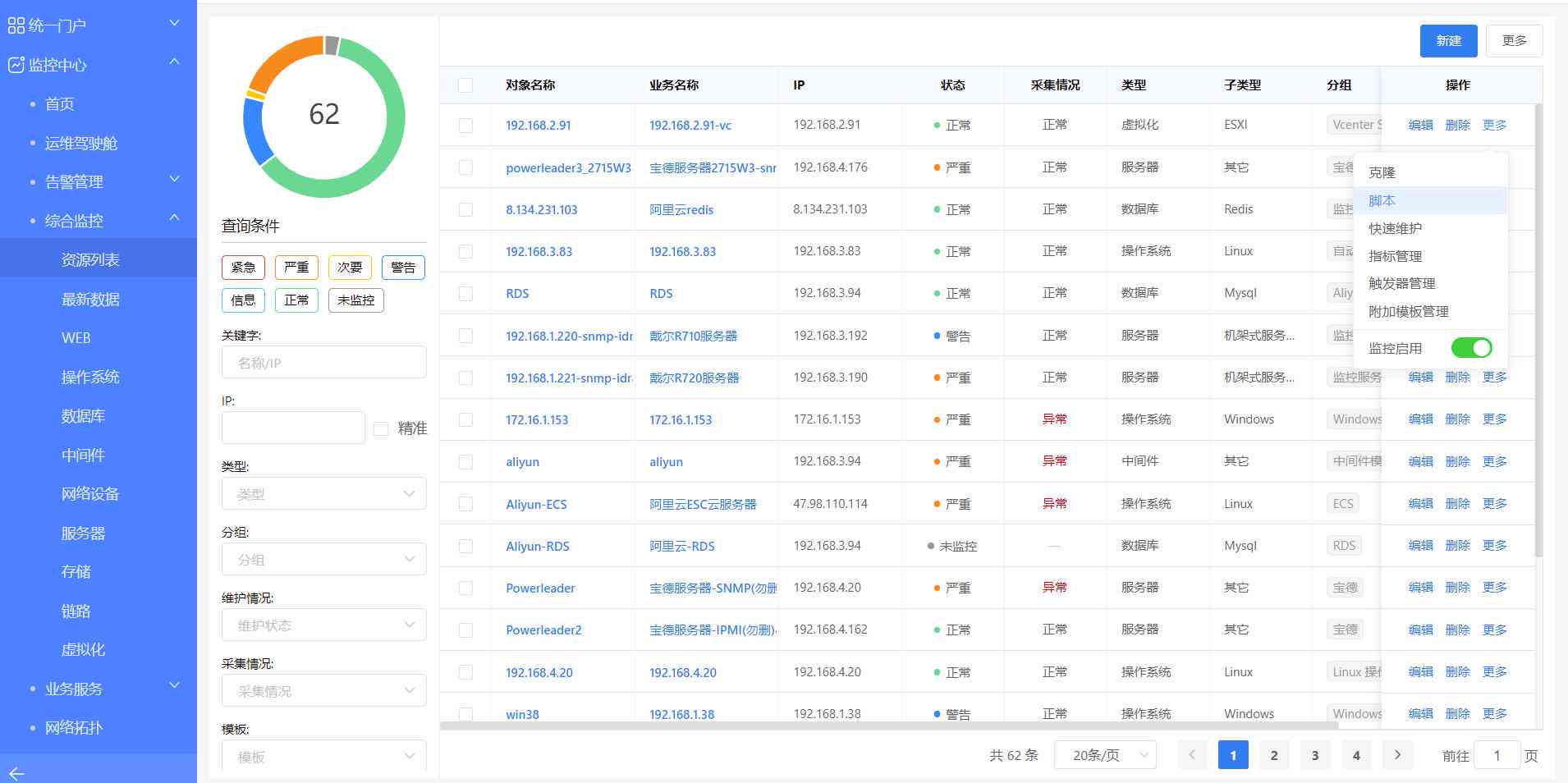Go to page 2
The height and width of the screenshot is (783, 1568).
[x=1274, y=755]
